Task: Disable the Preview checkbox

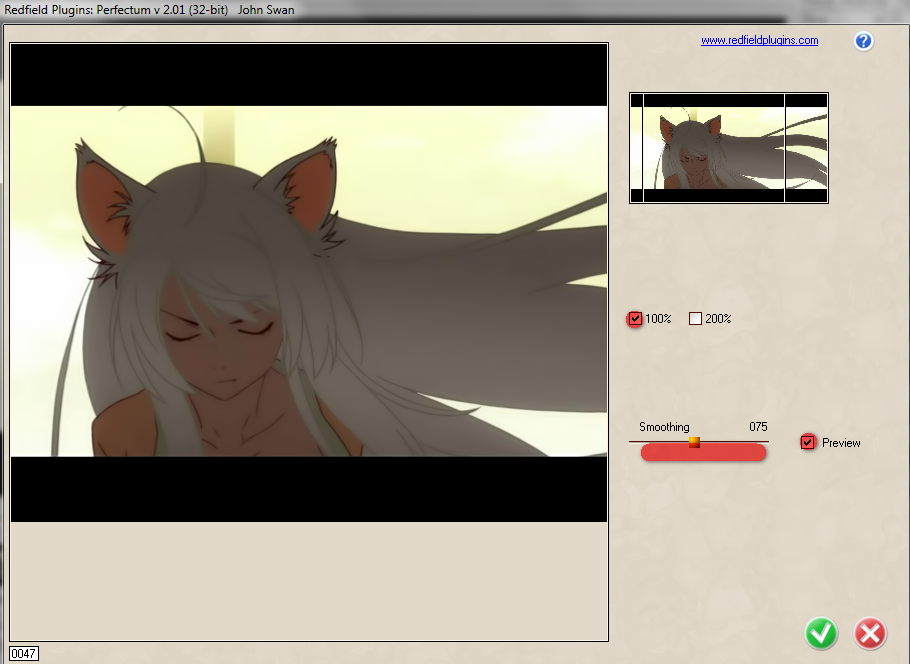Action: (x=807, y=442)
